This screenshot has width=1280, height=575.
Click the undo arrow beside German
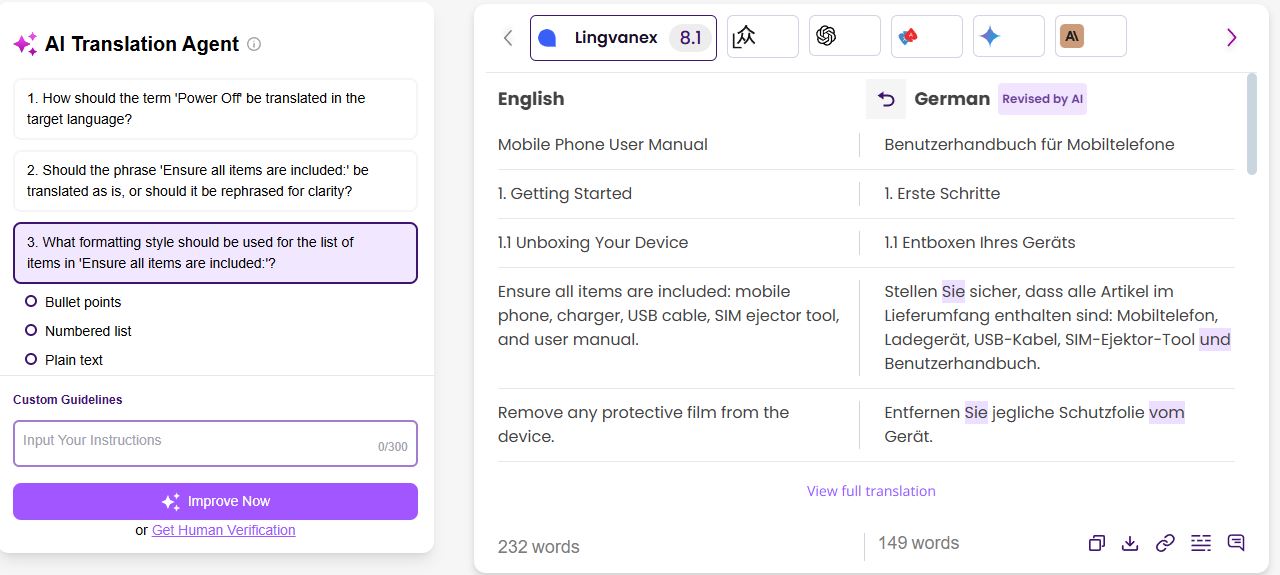(886, 99)
